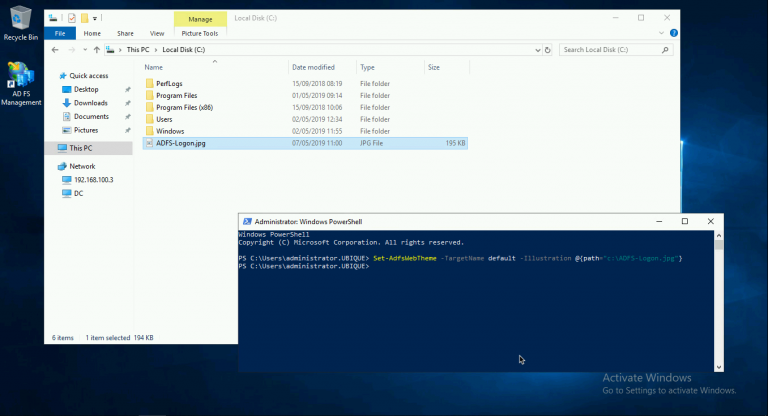
Task: Click the pin icon next to Documents
Action: pos(127,117)
